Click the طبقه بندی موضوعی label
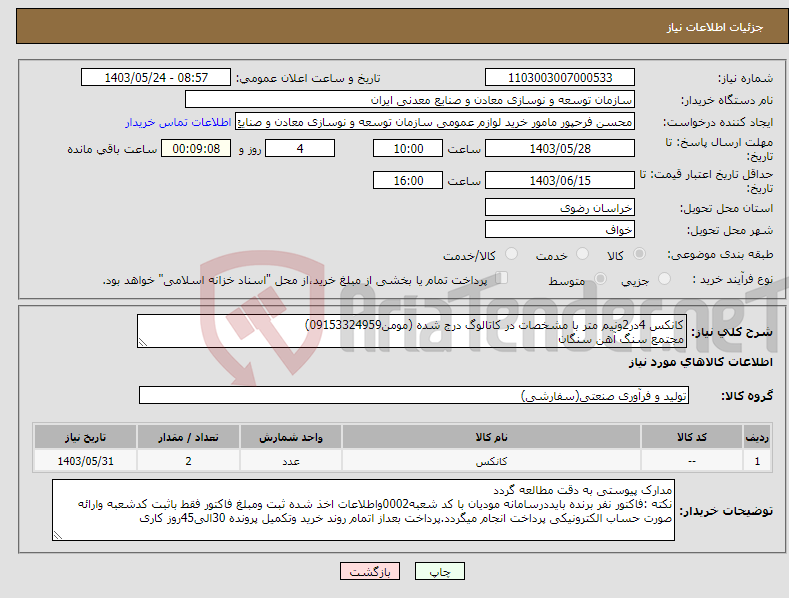 pyautogui.click(x=720, y=254)
